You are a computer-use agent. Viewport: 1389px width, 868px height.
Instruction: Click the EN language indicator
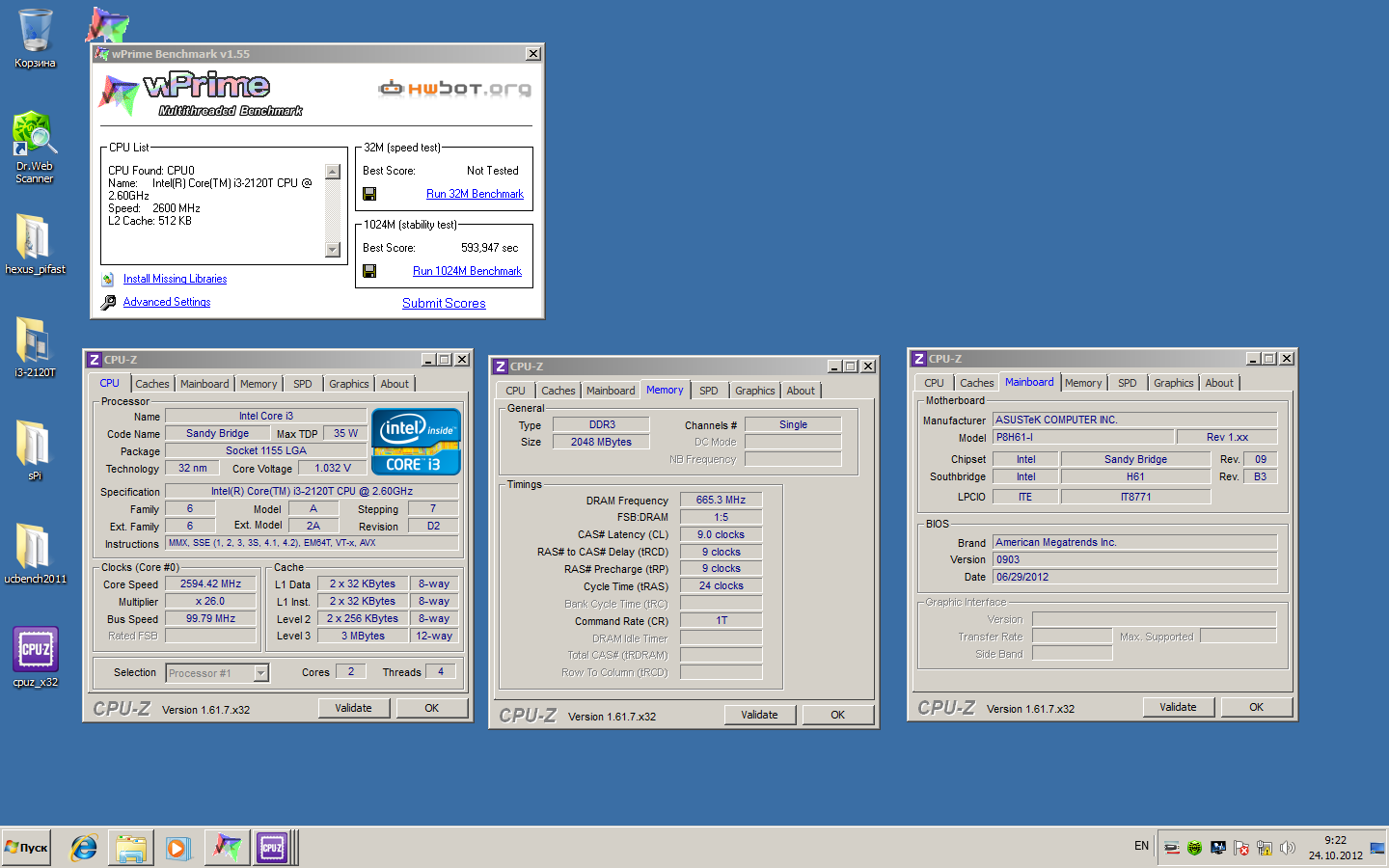1141,846
